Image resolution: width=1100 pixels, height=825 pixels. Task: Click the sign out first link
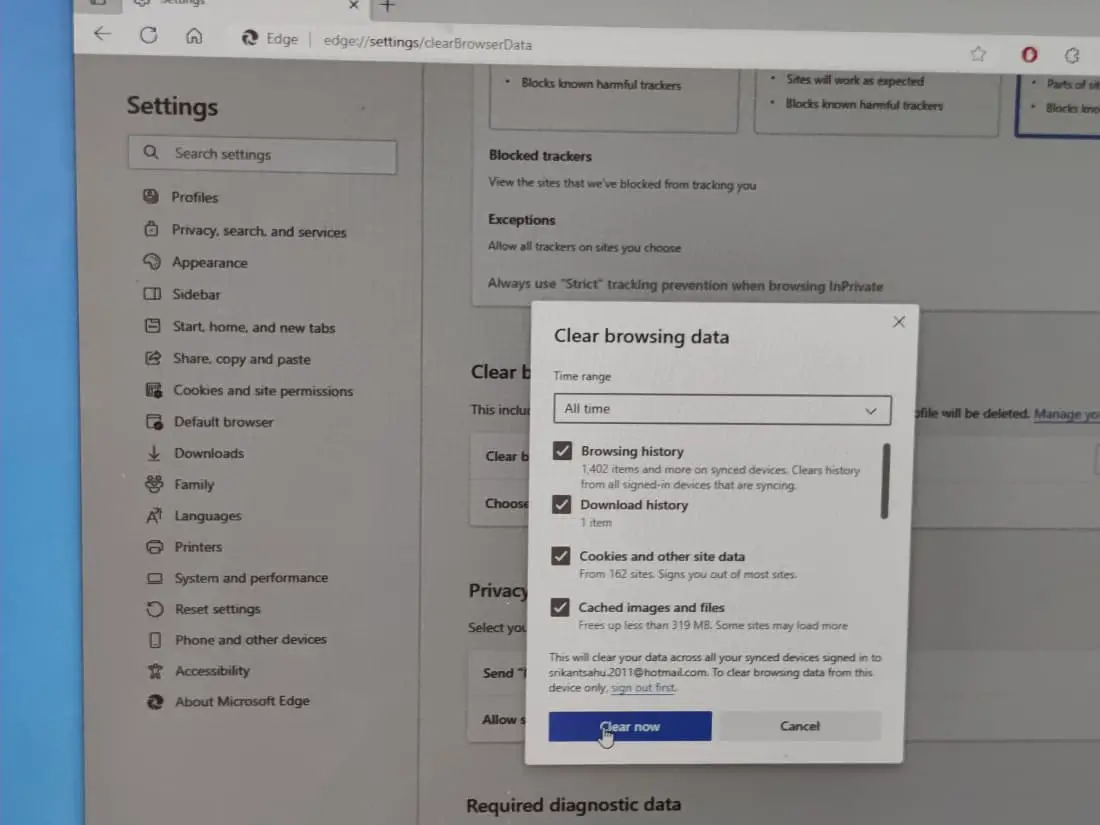click(643, 687)
